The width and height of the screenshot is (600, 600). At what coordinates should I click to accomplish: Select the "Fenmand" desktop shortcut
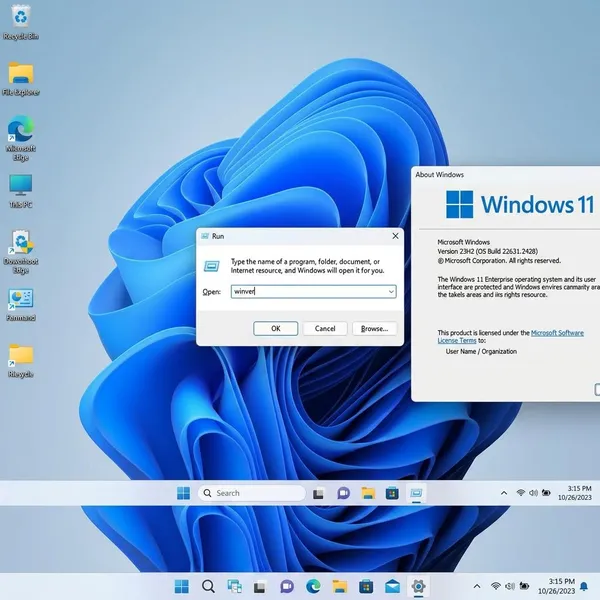[x=21, y=305]
